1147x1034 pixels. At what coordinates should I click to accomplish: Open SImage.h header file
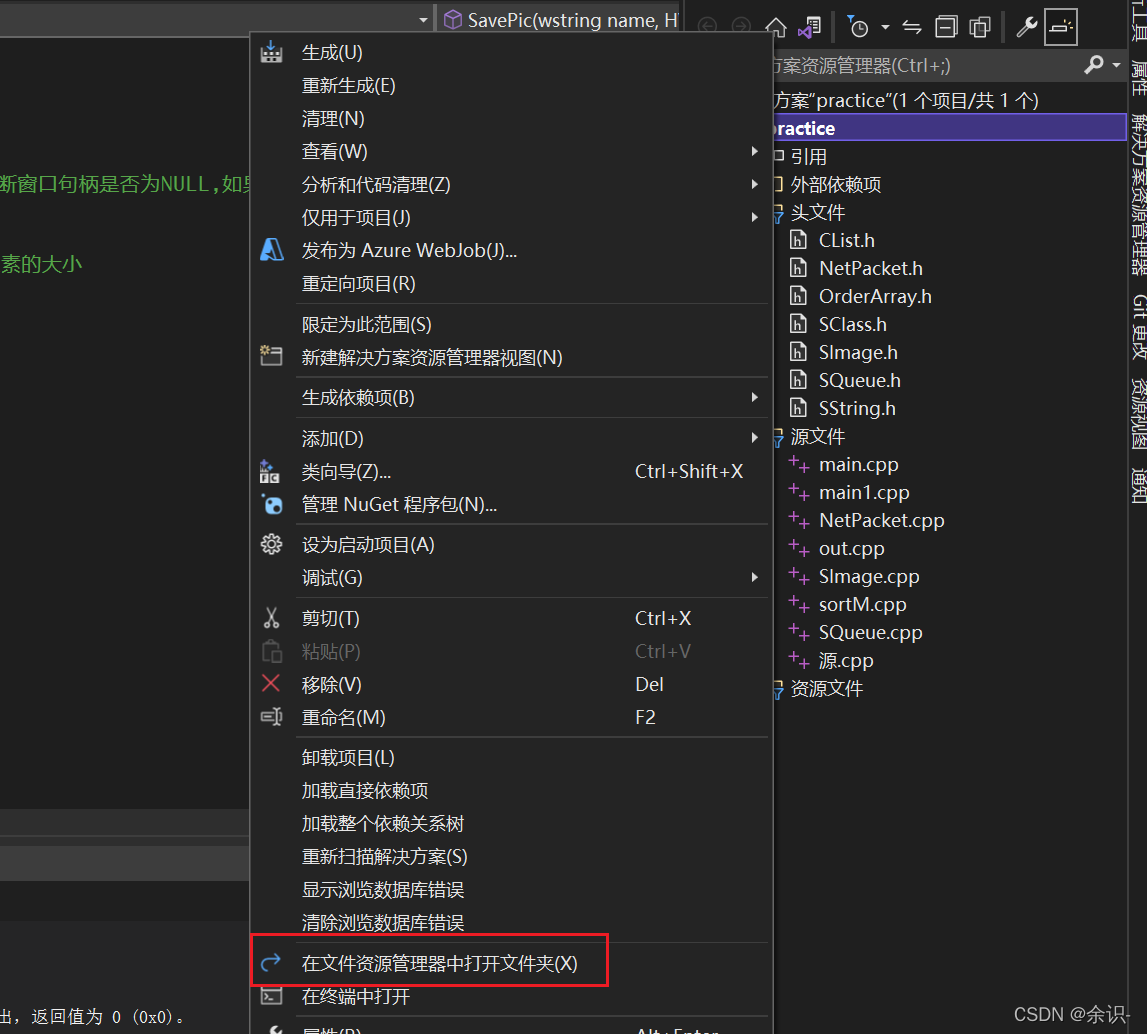(858, 352)
